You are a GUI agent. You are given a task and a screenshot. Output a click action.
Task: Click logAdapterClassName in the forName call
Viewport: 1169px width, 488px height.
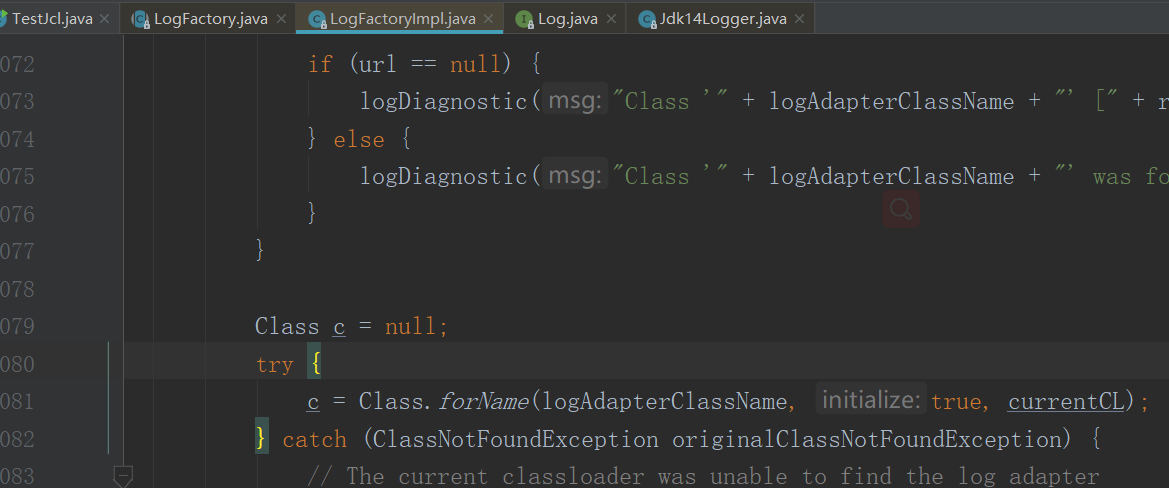coord(665,402)
